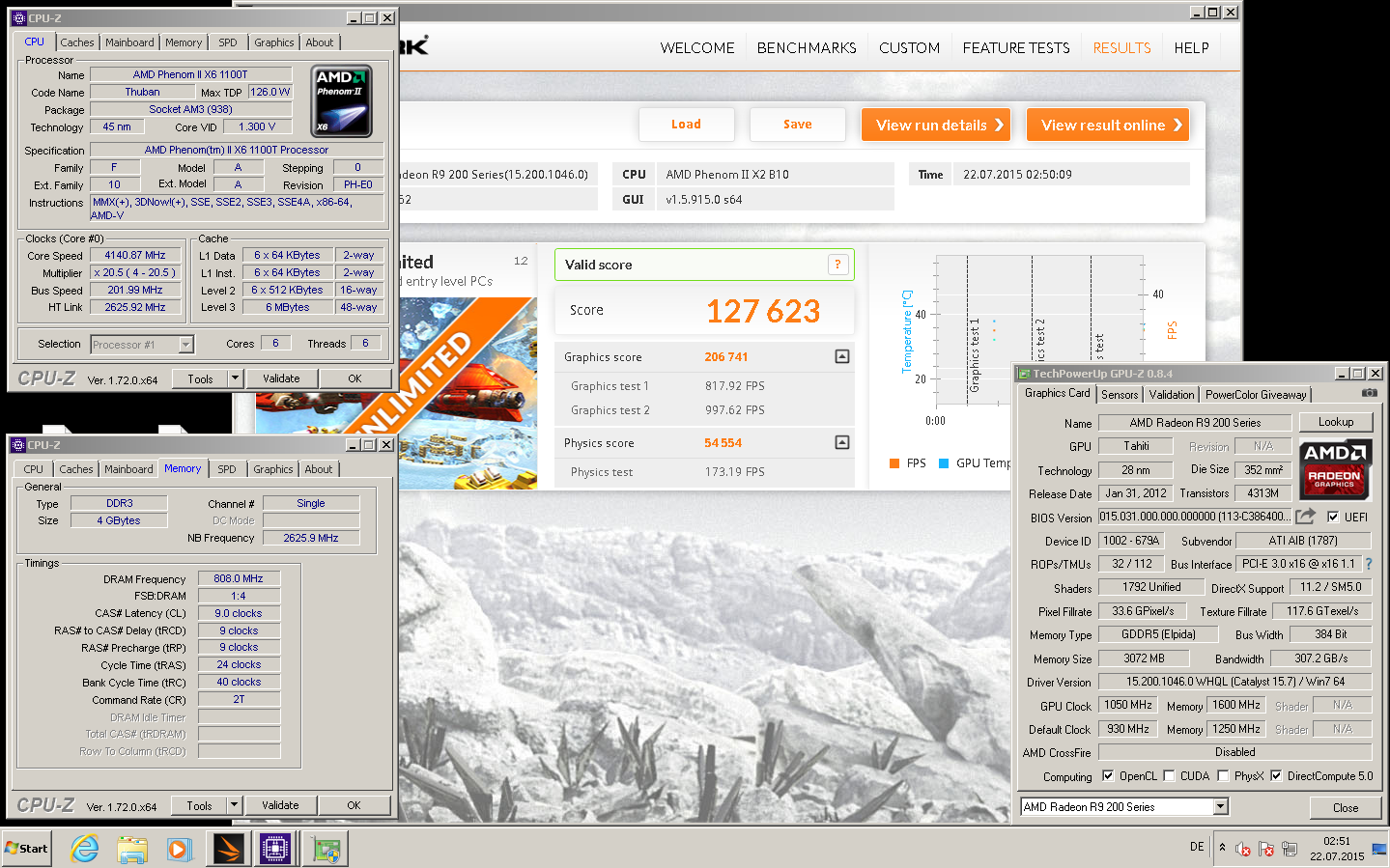This screenshot has height=868, width=1390.
Task: Click View run details button
Action: pyautogui.click(x=936, y=125)
